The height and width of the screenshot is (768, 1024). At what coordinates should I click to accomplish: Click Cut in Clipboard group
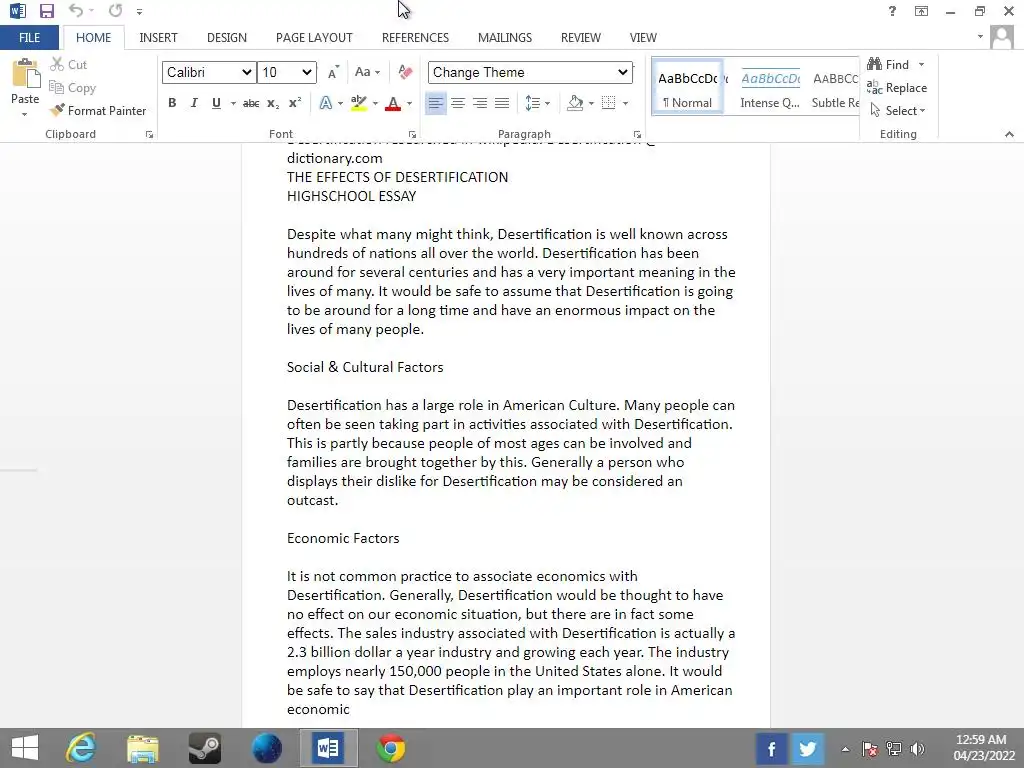coord(69,65)
